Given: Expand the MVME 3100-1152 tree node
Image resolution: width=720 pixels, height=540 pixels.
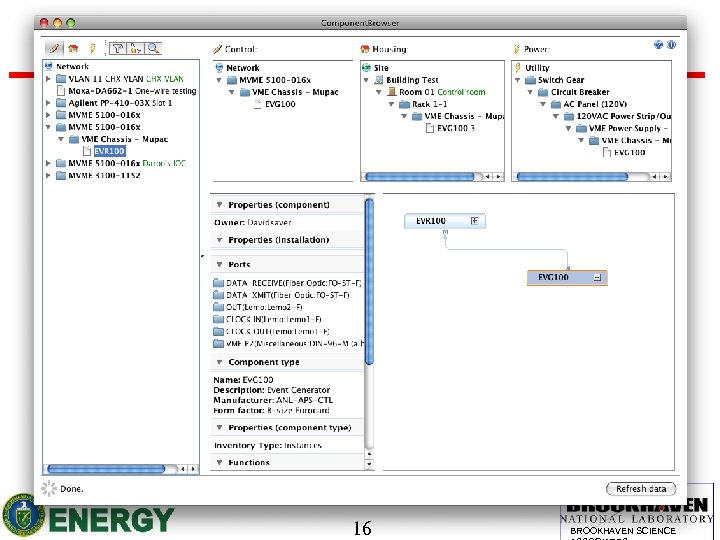Looking at the screenshot, I should click(x=48, y=175).
